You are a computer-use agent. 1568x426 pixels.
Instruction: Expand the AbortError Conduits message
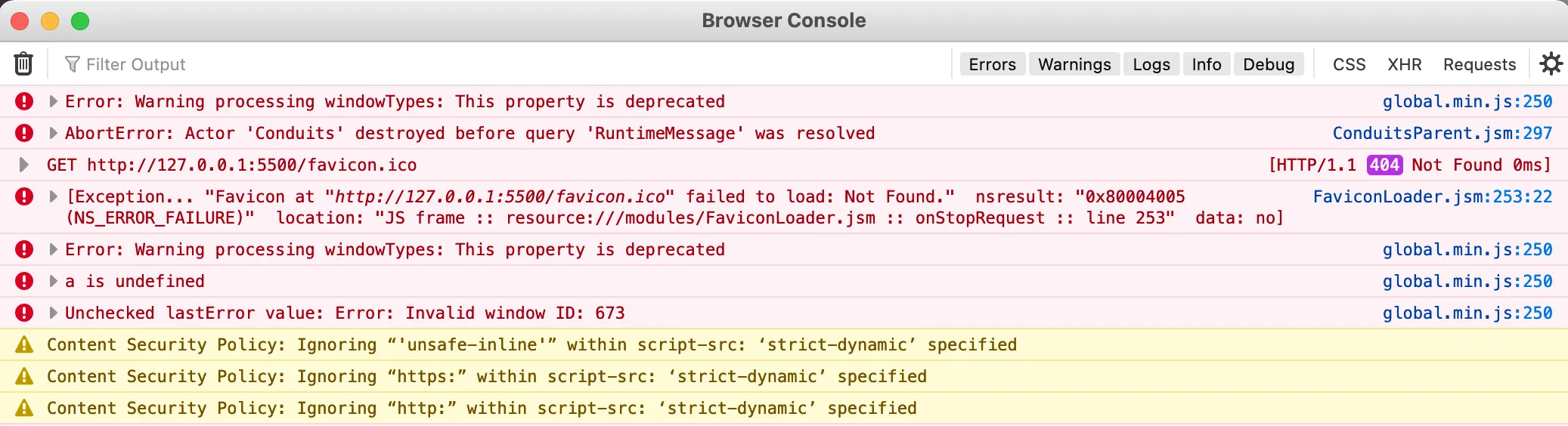[x=53, y=133]
